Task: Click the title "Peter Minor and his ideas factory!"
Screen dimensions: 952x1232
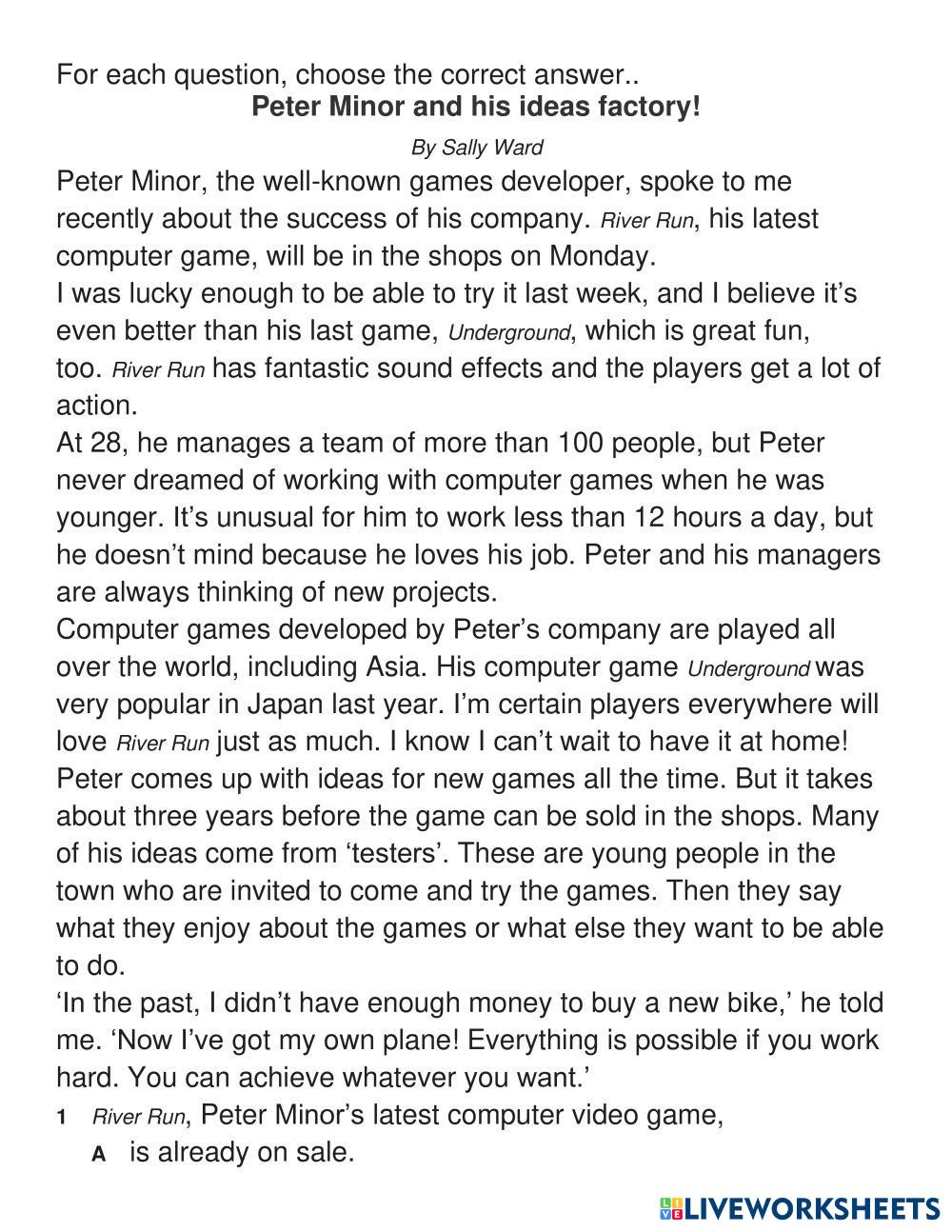Action: [x=475, y=107]
